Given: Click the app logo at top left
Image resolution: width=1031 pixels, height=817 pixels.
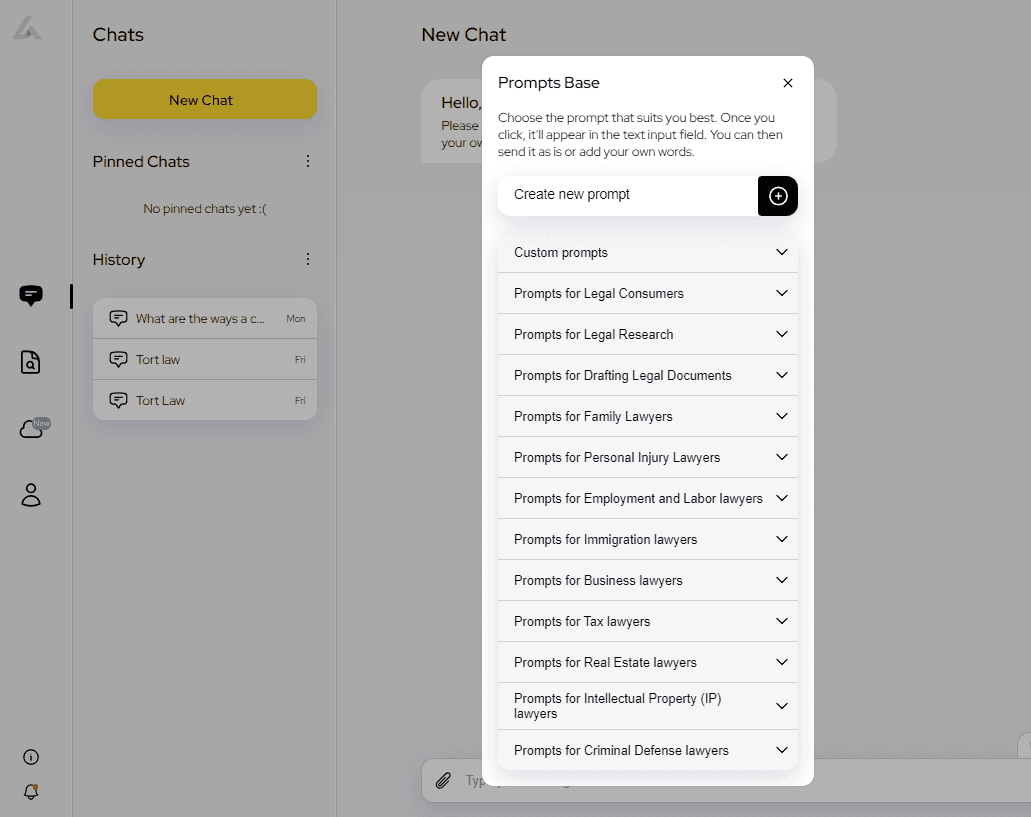Looking at the screenshot, I should 27,28.
